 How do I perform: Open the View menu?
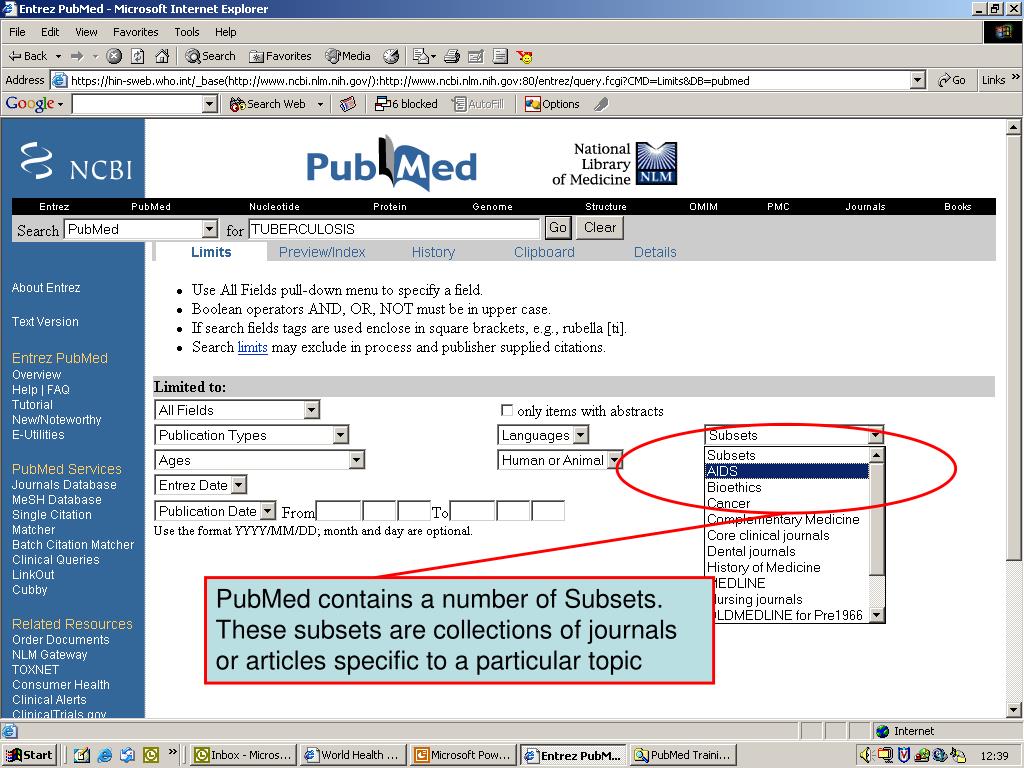[x=86, y=32]
